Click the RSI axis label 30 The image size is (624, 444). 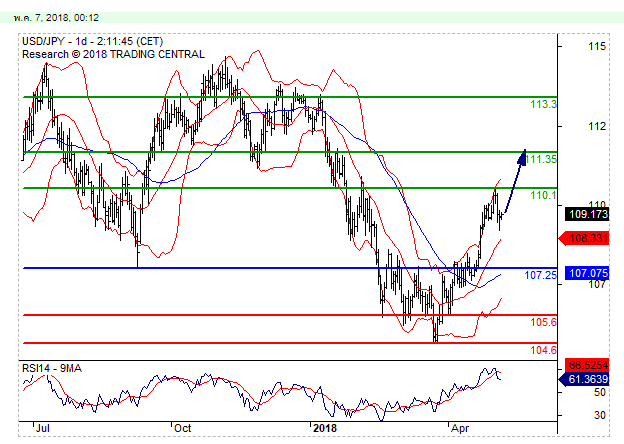pyautogui.click(x=600, y=415)
